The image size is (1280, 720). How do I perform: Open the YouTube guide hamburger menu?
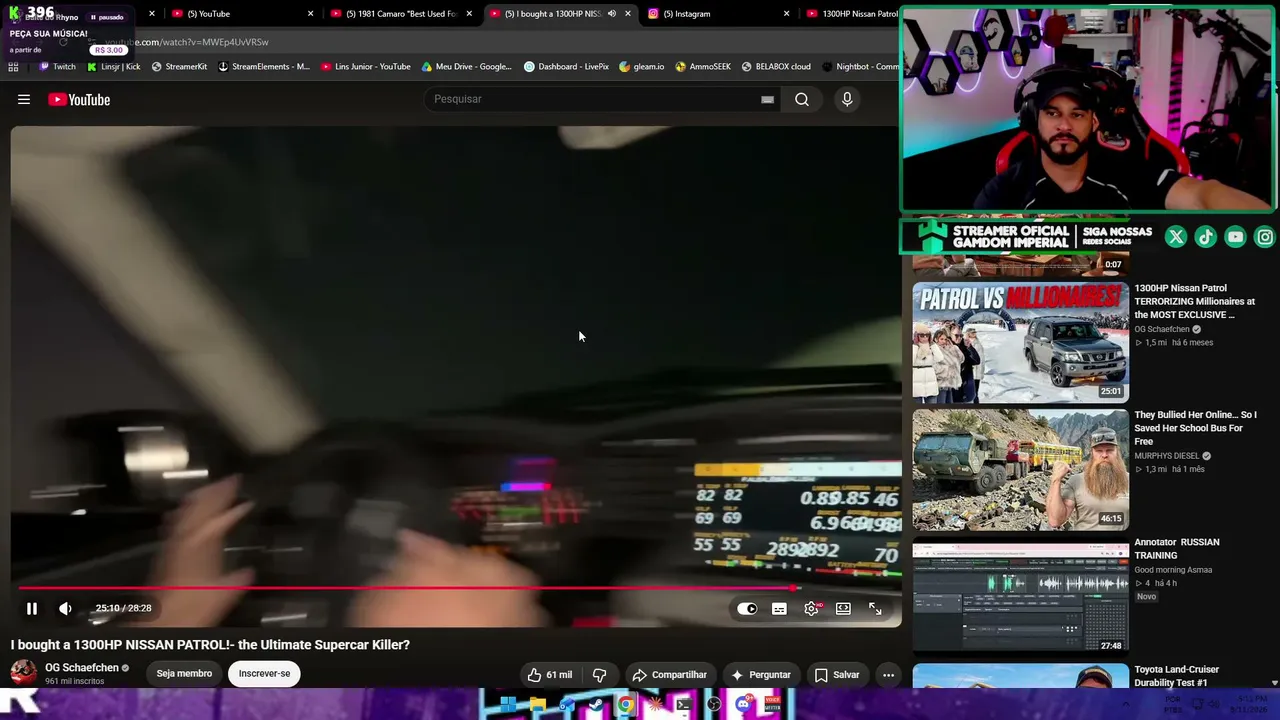24,99
